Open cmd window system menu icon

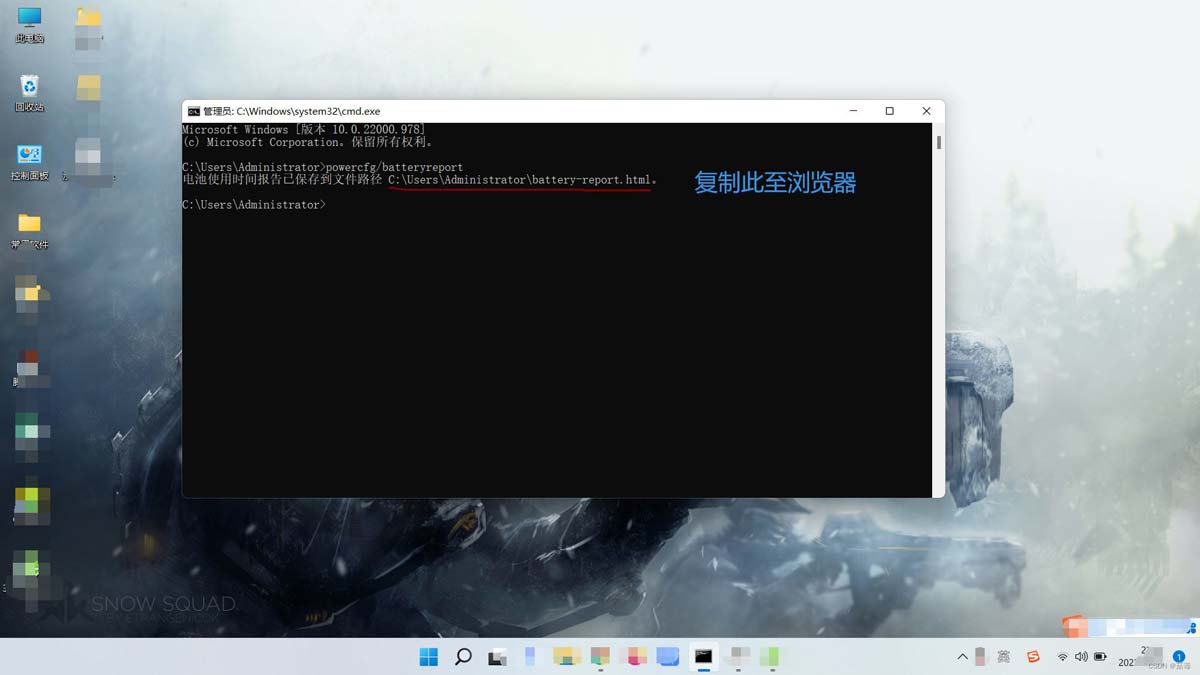[194, 111]
